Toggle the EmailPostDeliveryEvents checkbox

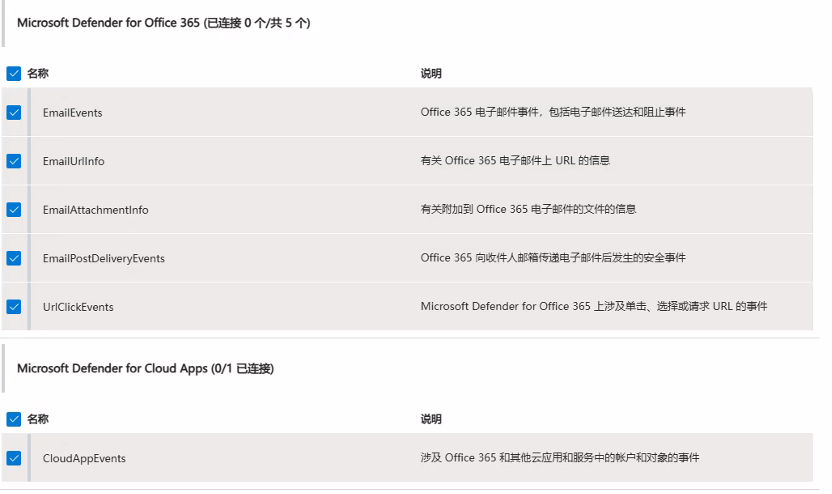click(x=14, y=258)
